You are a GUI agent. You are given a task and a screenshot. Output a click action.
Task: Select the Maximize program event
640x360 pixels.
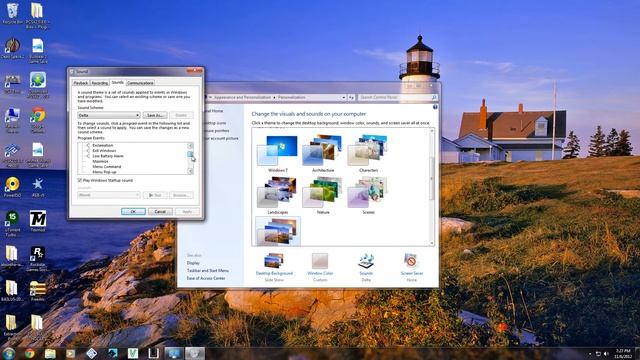pyautogui.click(x=100, y=161)
